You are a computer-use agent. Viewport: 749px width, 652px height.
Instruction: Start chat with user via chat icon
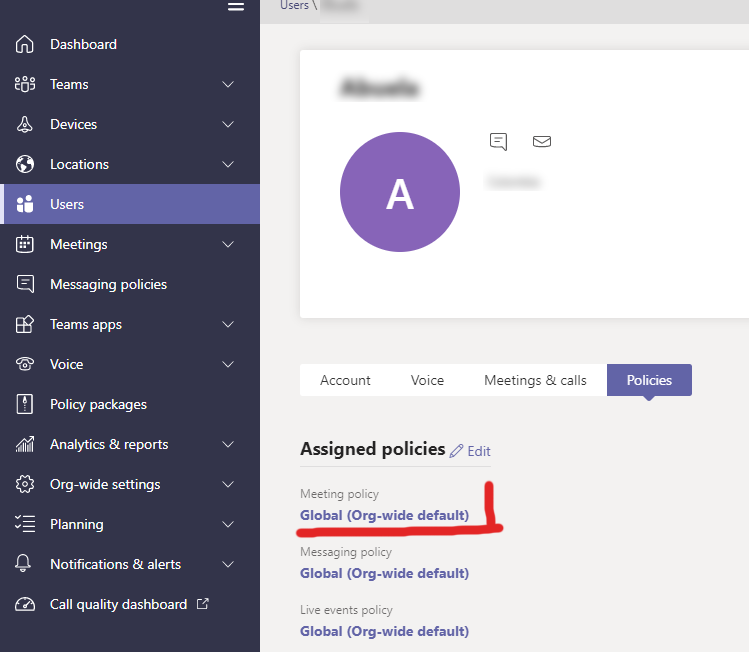498,141
